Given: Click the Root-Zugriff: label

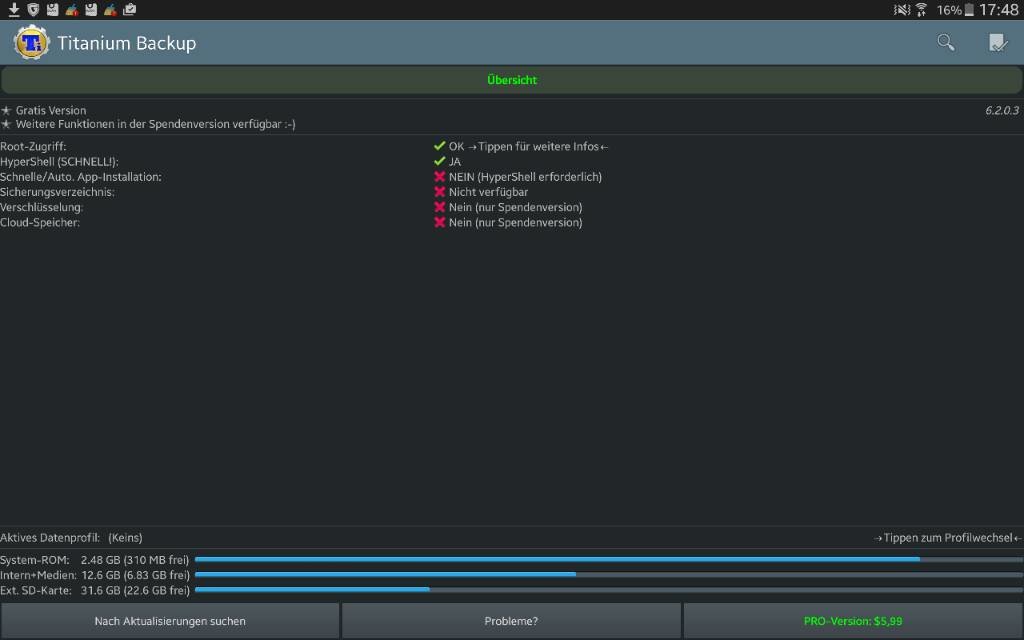Looking at the screenshot, I should click(33, 146).
